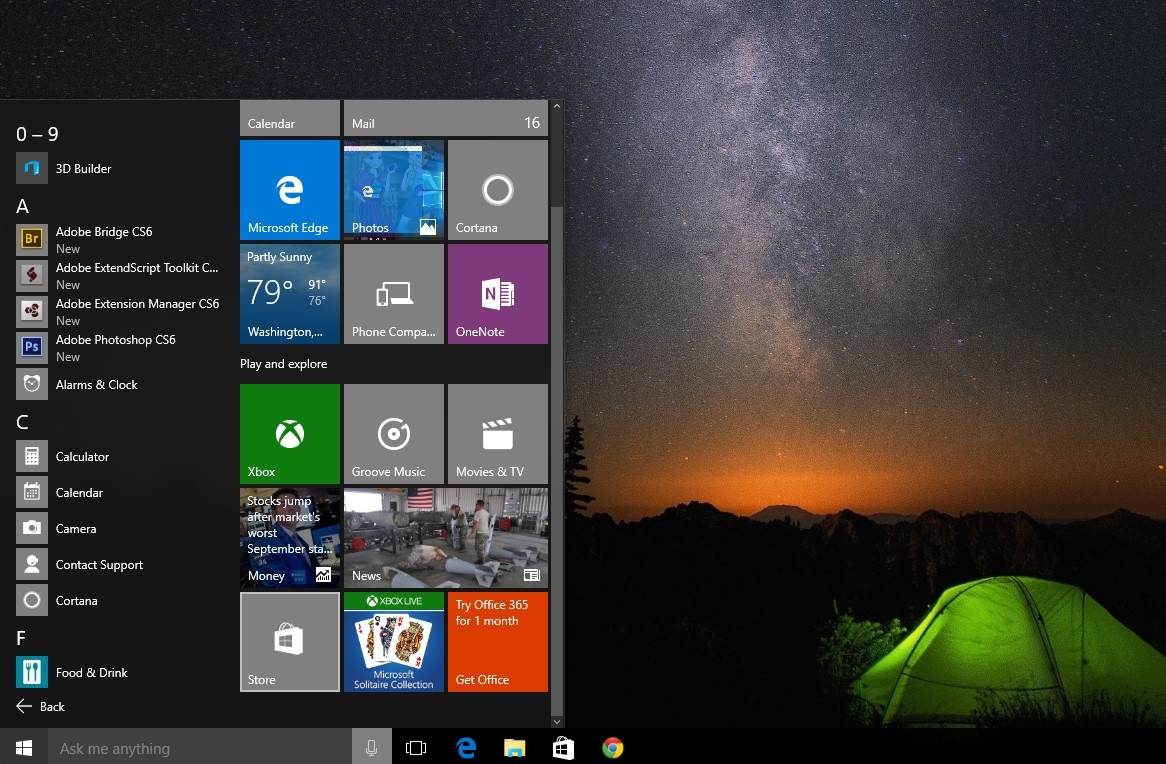Viewport: 1166px width, 764px height.
Task: Launch Google Chrome from the taskbar
Action: coord(613,748)
